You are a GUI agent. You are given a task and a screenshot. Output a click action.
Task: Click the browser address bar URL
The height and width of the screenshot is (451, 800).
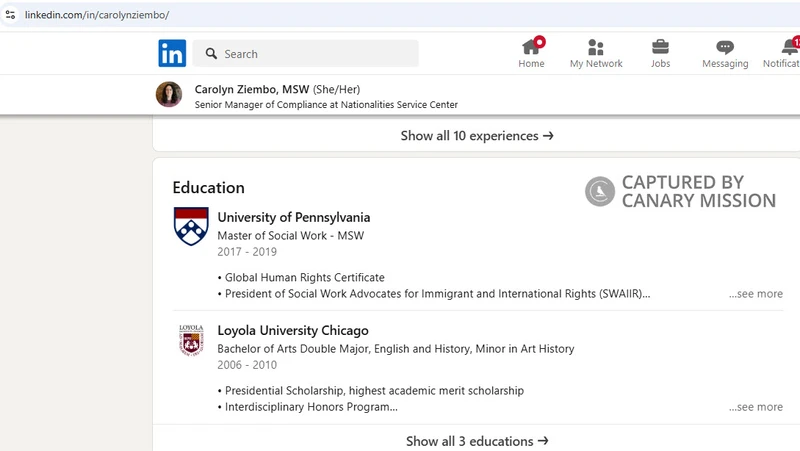pos(96,15)
